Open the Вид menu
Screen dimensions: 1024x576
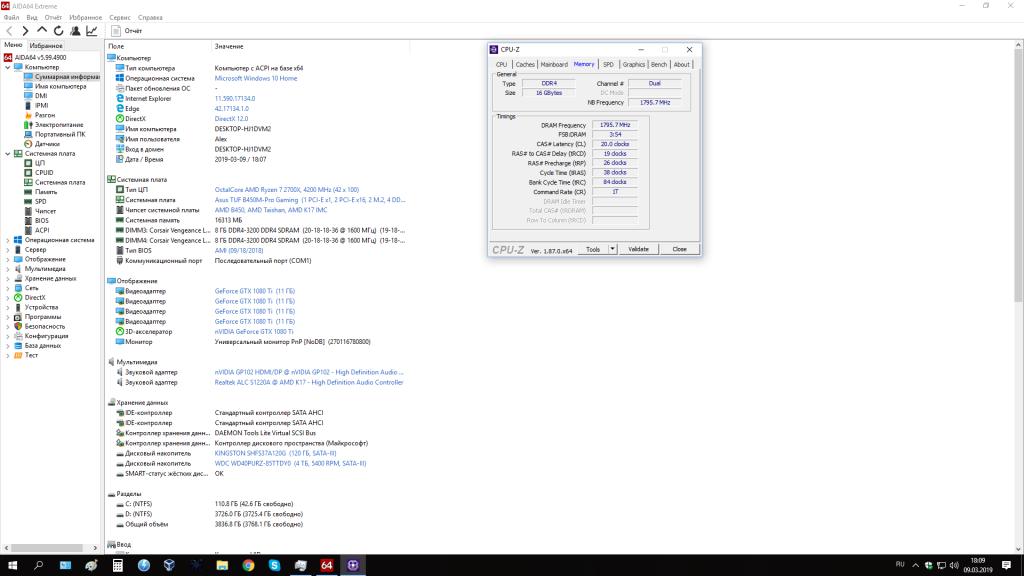coord(32,18)
